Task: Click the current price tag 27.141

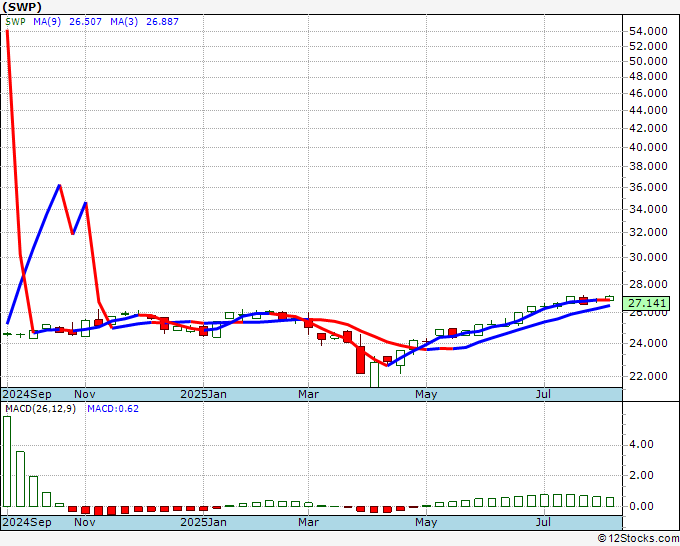Action: point(646,303)
